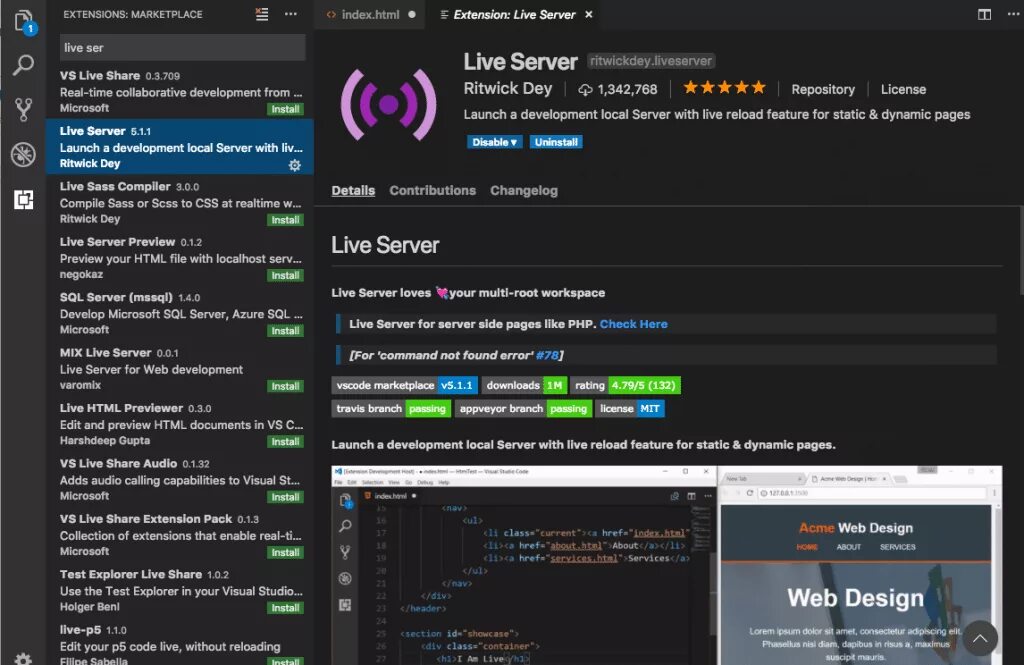Install VS Live Share Audio extension

pyautogui.click(x=285, y=498)
